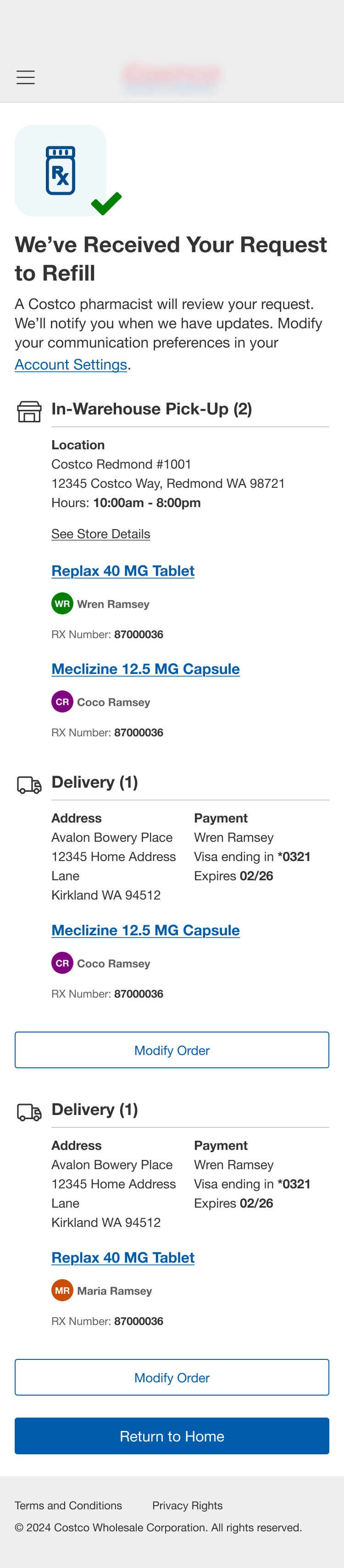The width and height of the screenshot is (344, 1568).
Task: Click the green checkmark on the confirmation graphic
Action: tap(107, 204)
